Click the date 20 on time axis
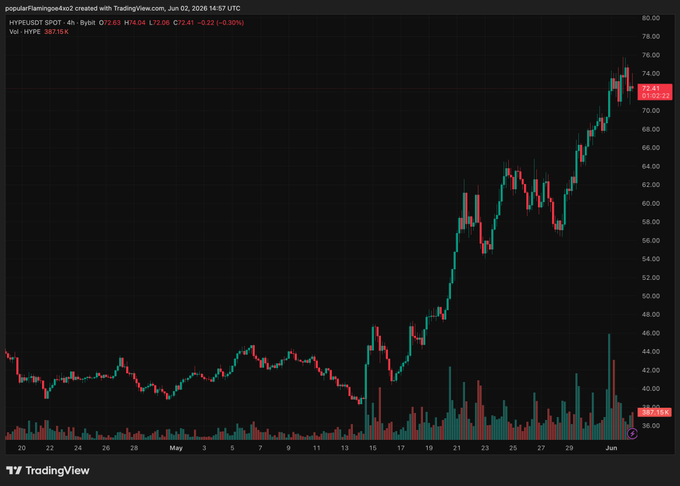 coord(22,448)
